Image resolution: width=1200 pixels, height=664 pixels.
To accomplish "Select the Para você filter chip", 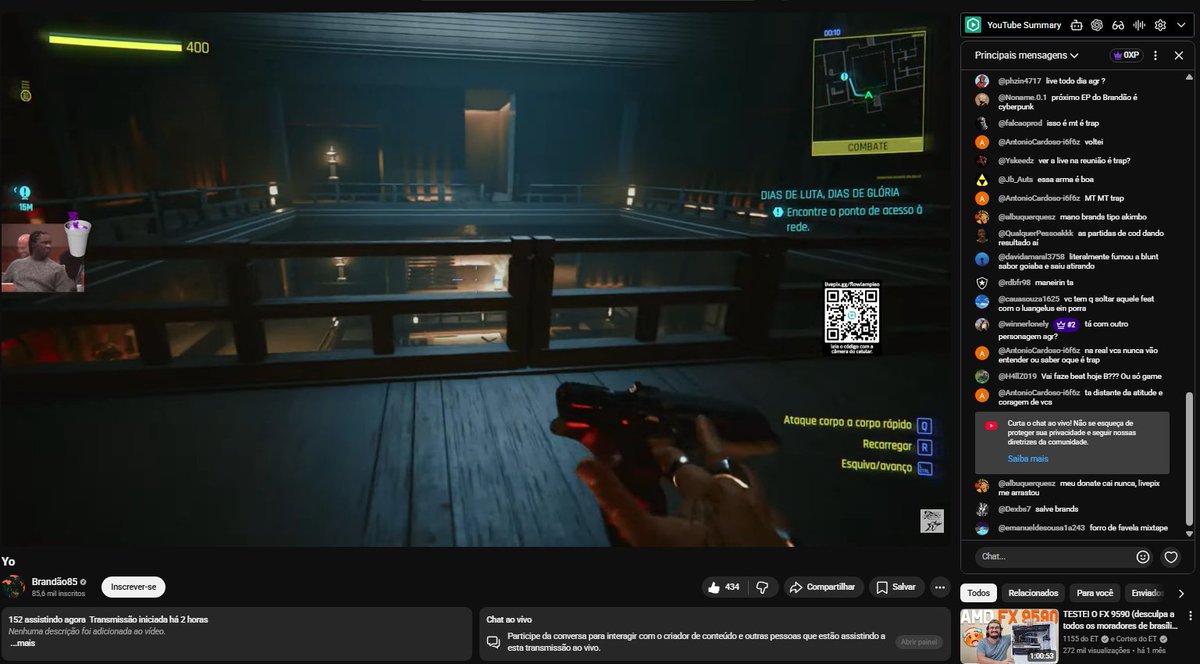I will (1095, 593).
